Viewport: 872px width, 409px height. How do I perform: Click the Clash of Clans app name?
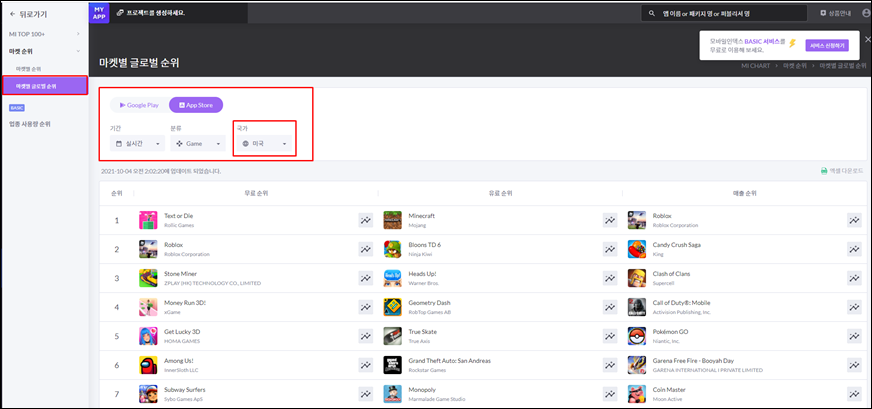tap(671, 274)
